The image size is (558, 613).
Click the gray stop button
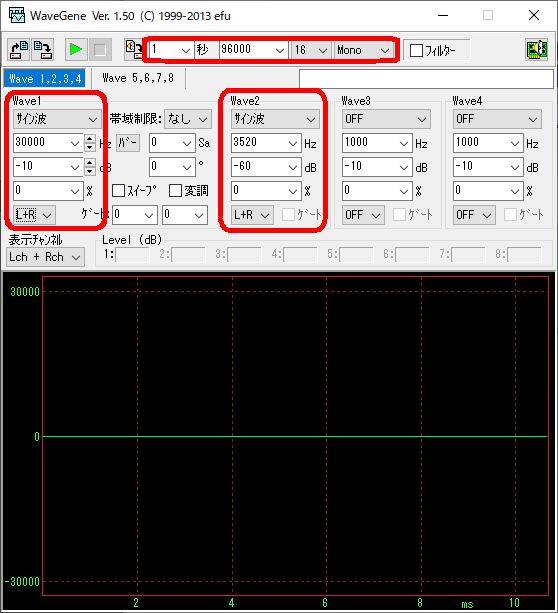tap(100, 50)
